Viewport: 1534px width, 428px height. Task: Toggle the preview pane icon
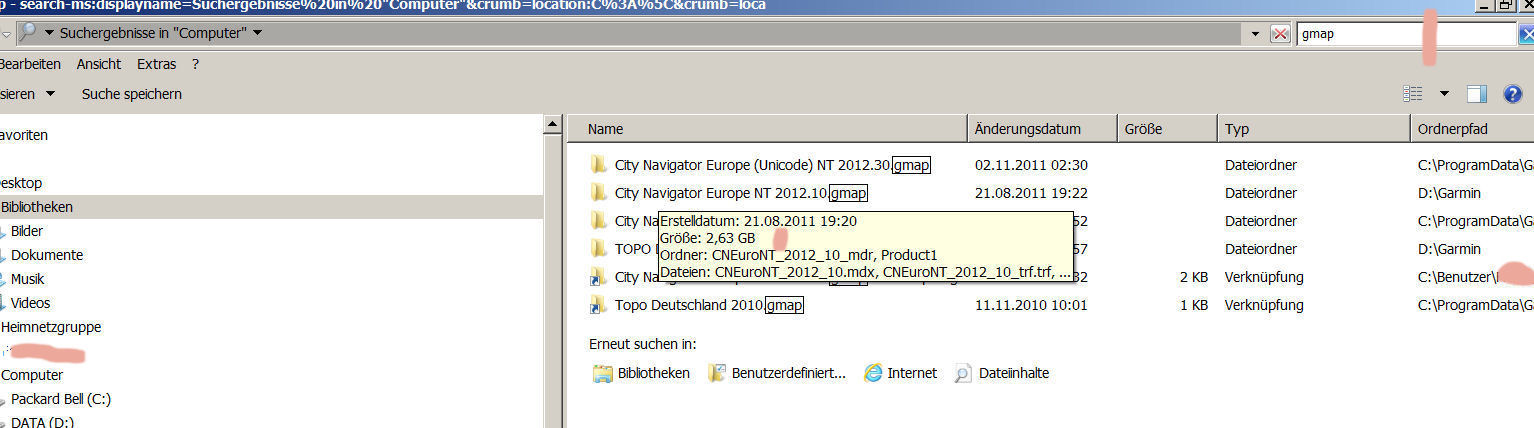(x=1476, y=94)
